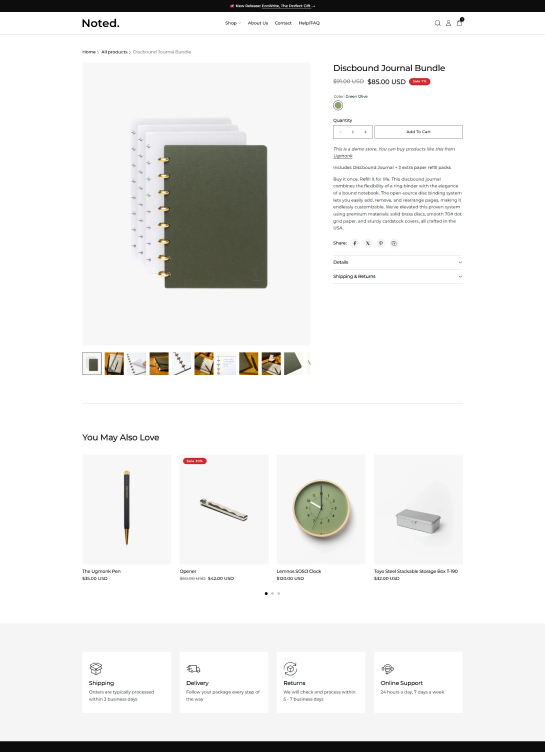Open the Shop dropdown menu
The width and height of the screenshot is (545, 752).
(x=233, y=23)
